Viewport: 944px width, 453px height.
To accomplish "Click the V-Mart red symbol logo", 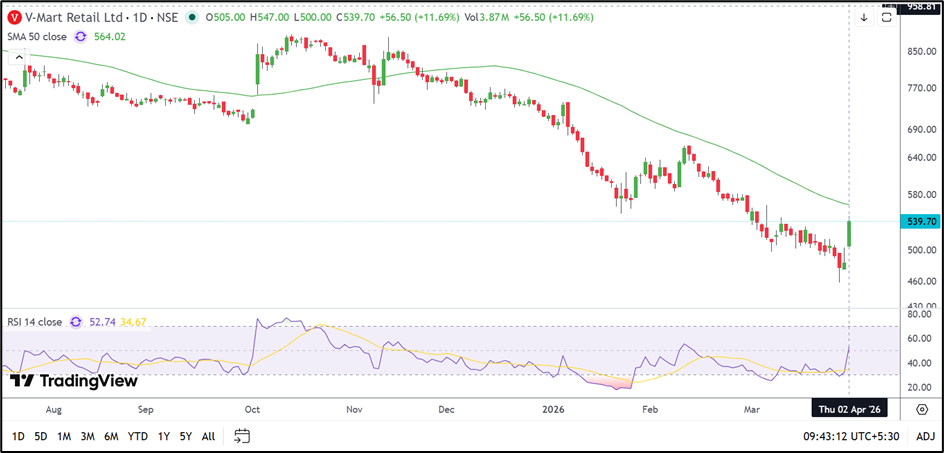I will [14, 17].
